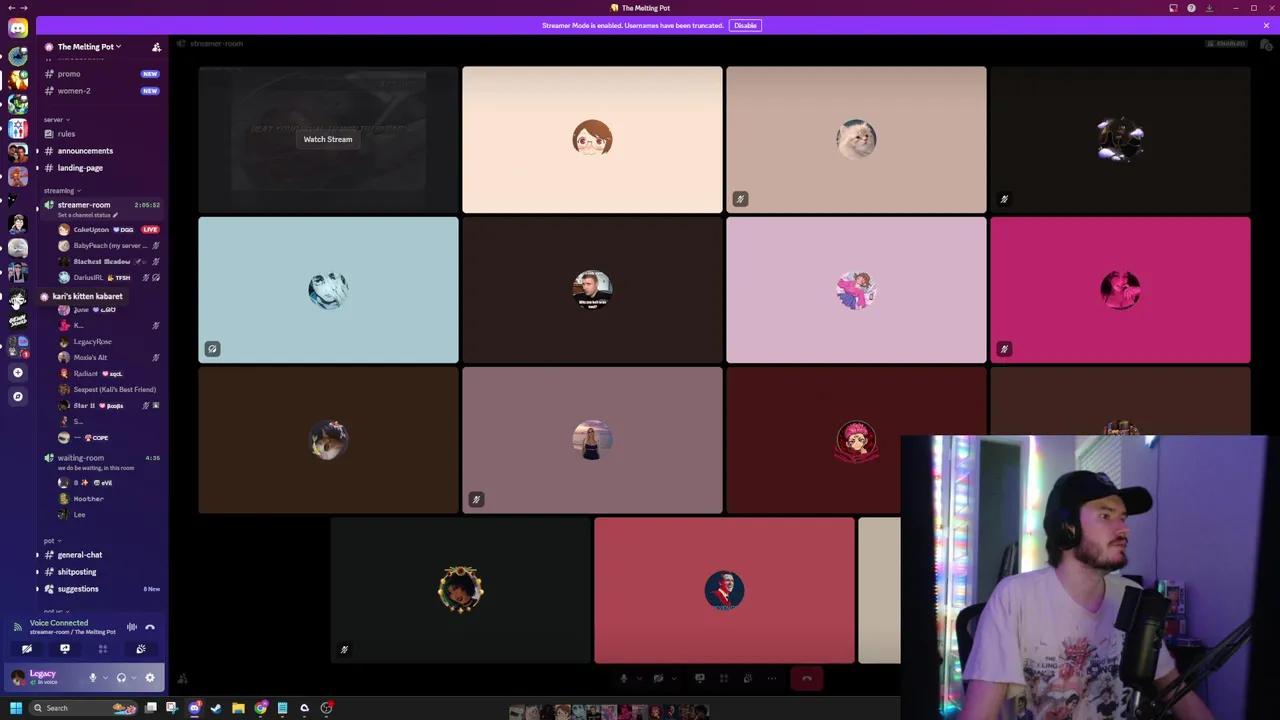Viewport: 1280px width, 720px height.
Task: Open the noise suppression icon near Voice Connected
Action: (132, 627)
